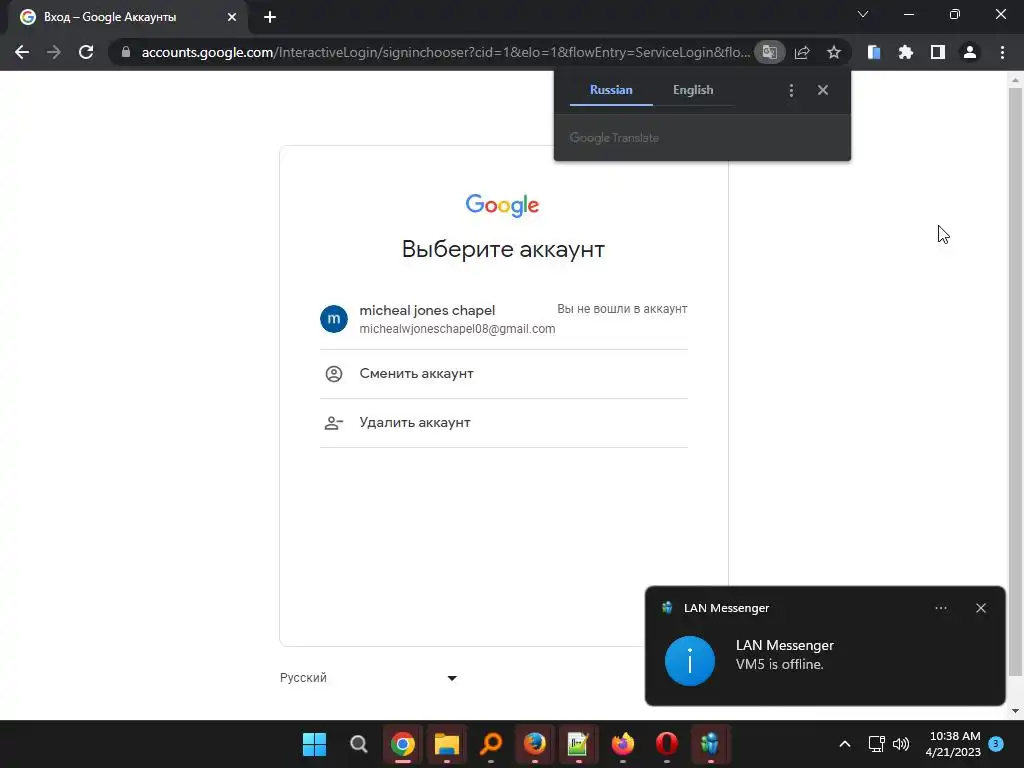
Task: Switch translation to the English tab
Action: click(693, 90)
